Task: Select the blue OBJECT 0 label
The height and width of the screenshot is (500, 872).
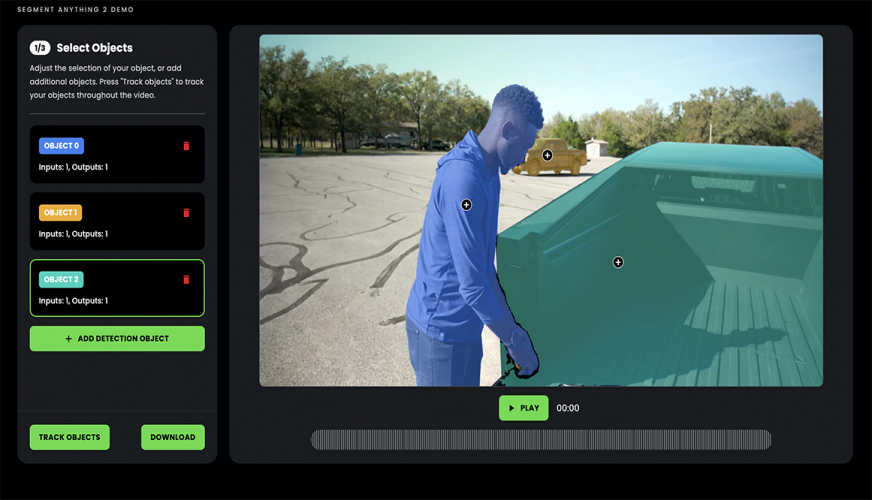Action: (61, 146)
